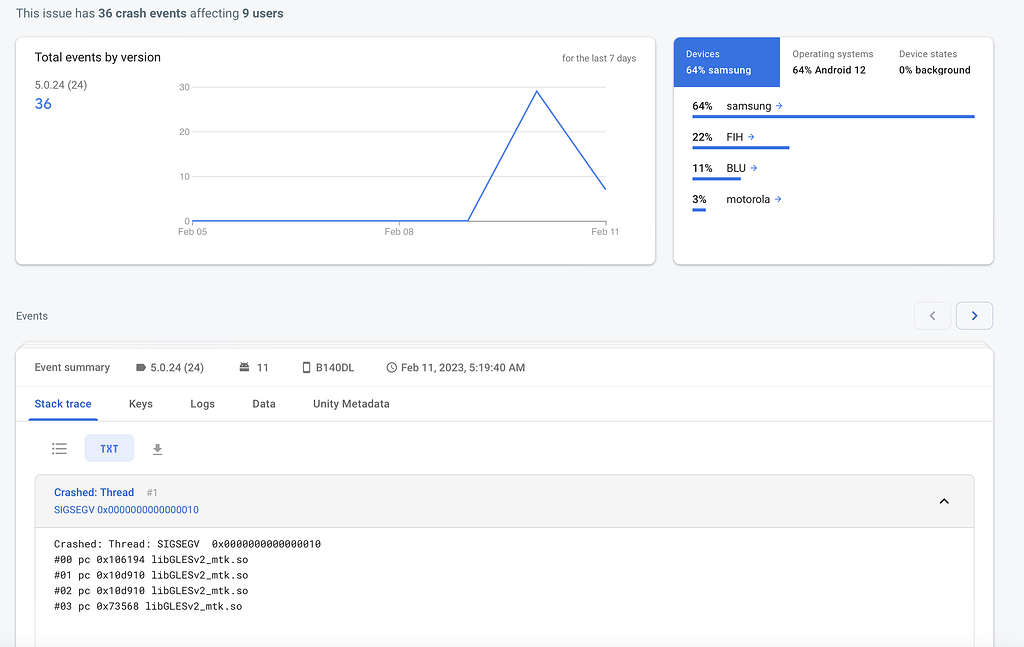Go to previous event arrow
This screenshot has width=1024, height=647.
coord(932,316)
